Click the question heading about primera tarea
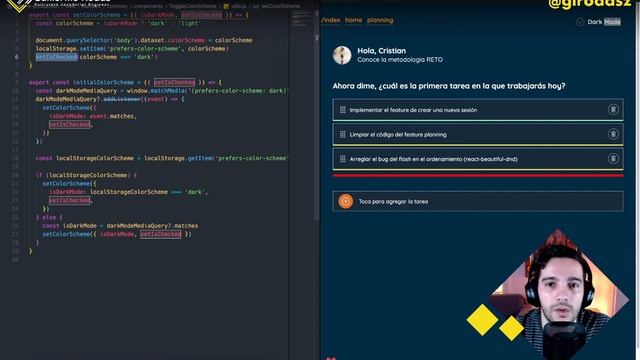 [449, 86]
